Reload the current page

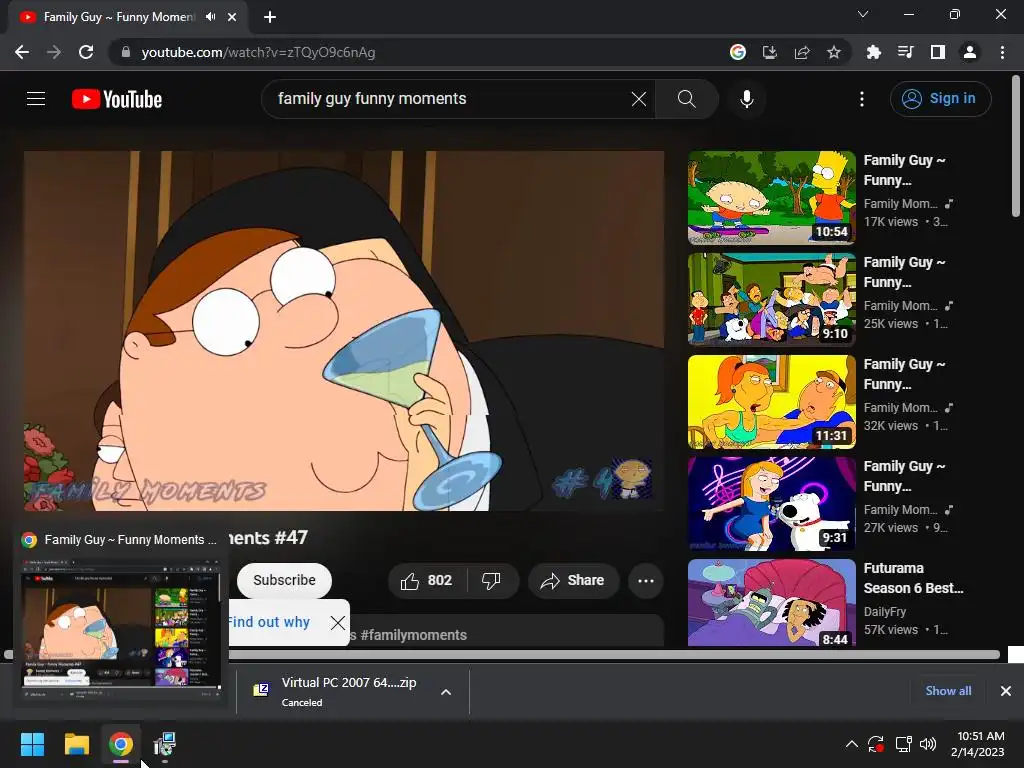[x=86, y=52]
